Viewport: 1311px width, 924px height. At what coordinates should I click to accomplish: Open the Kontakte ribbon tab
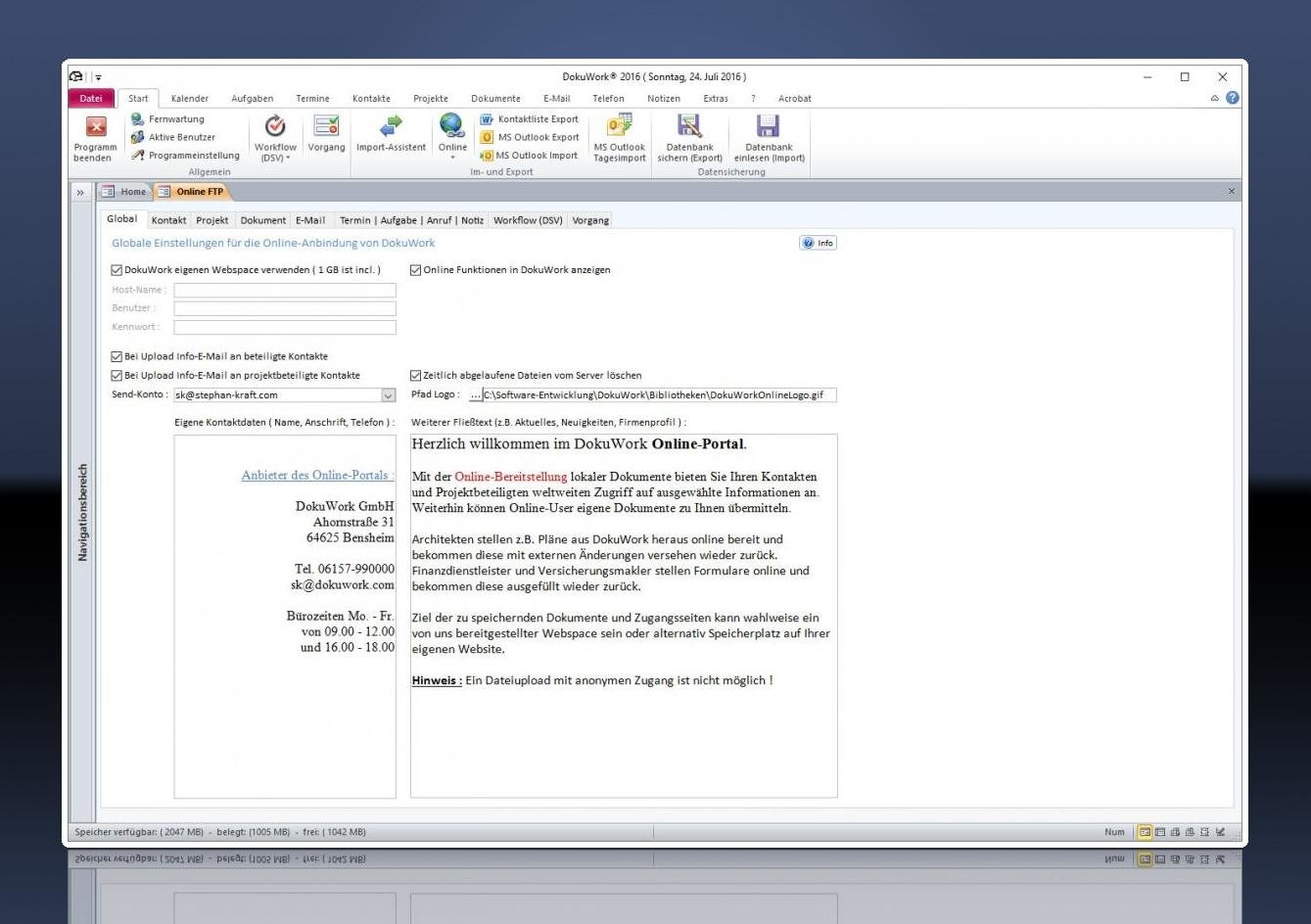pos(372,98)
